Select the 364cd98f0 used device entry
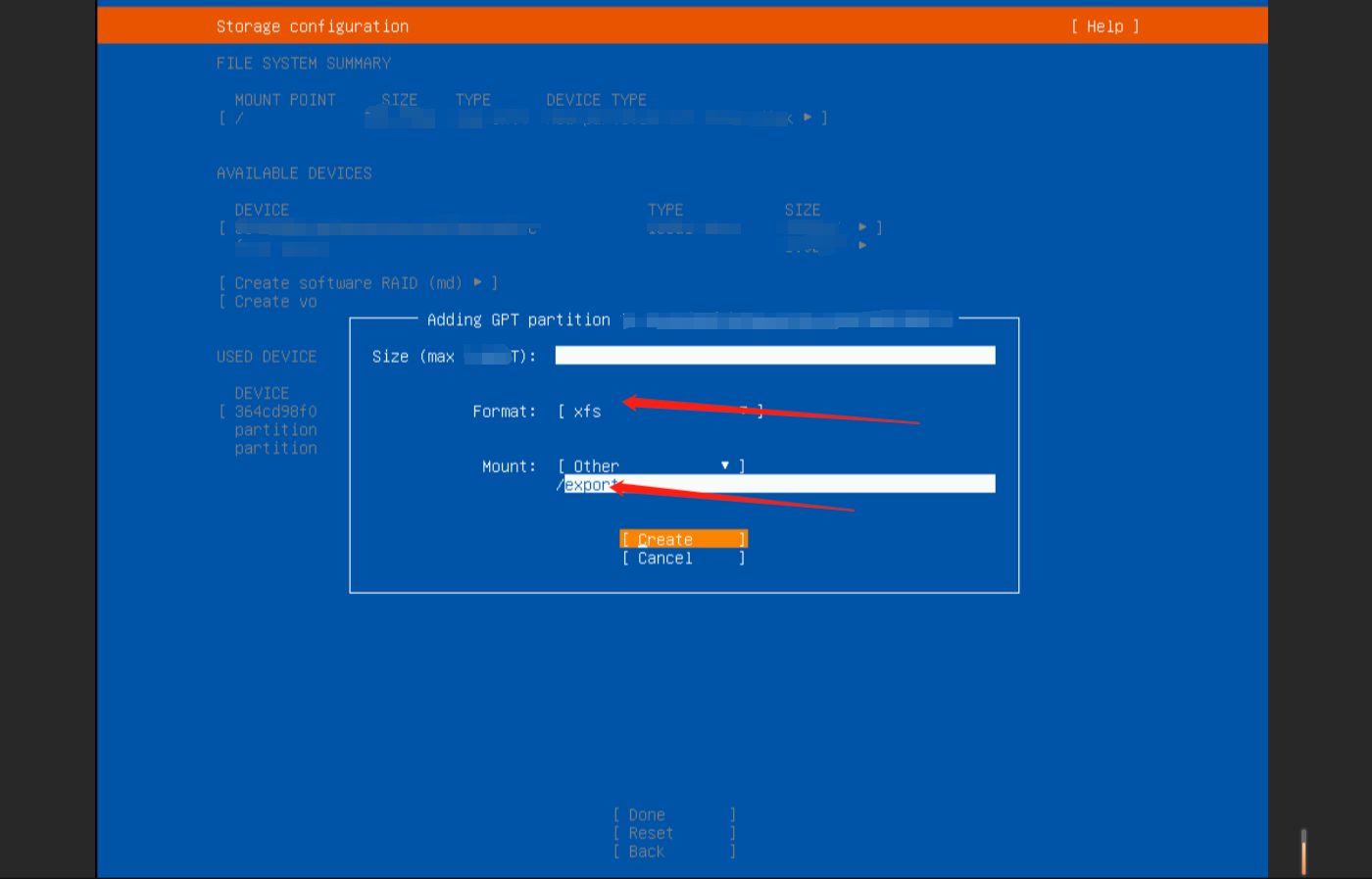This screenshot has height=879, width=1372. pyautogui.click(x=275, y=411)
